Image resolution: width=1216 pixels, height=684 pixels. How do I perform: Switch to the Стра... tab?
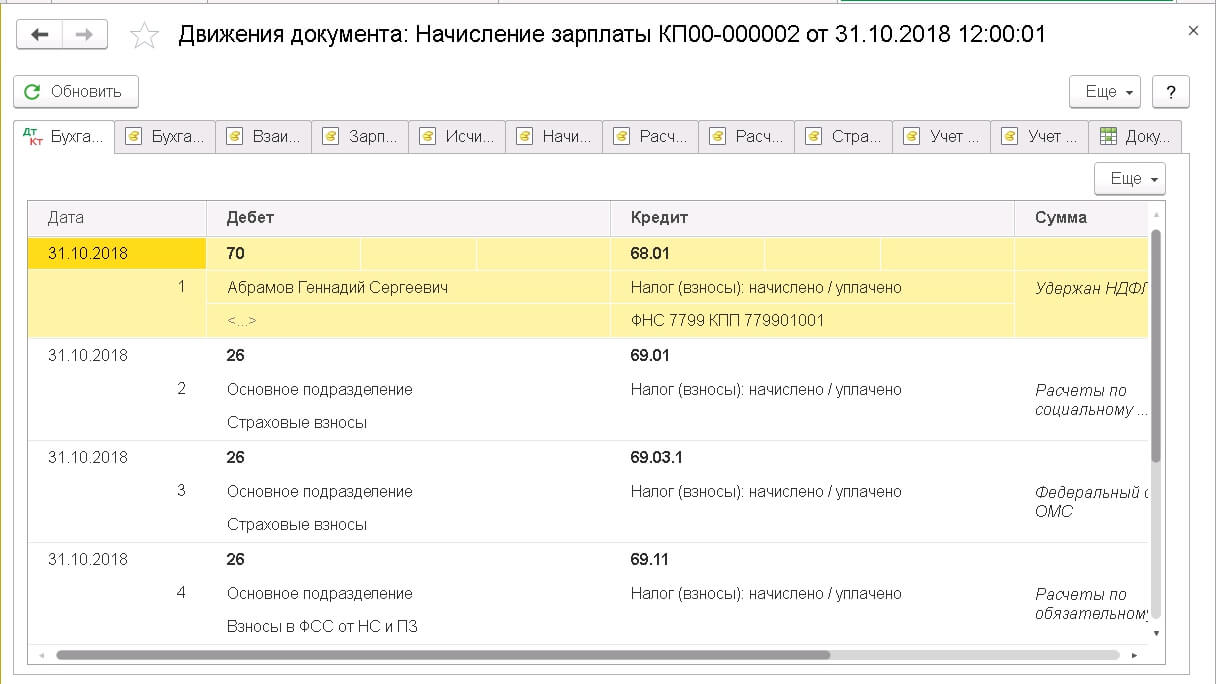pos(845,137)
